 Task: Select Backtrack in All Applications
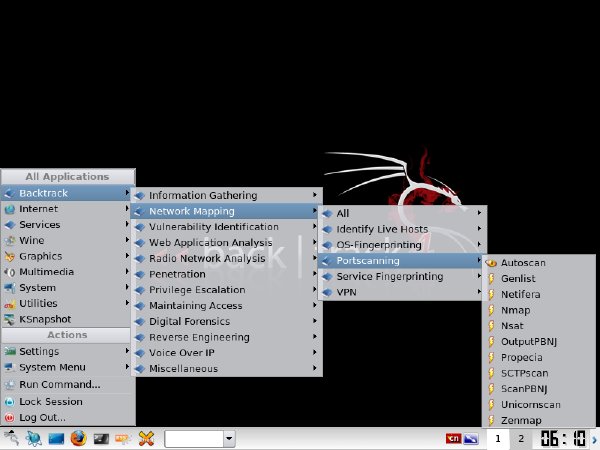[67, 193]
